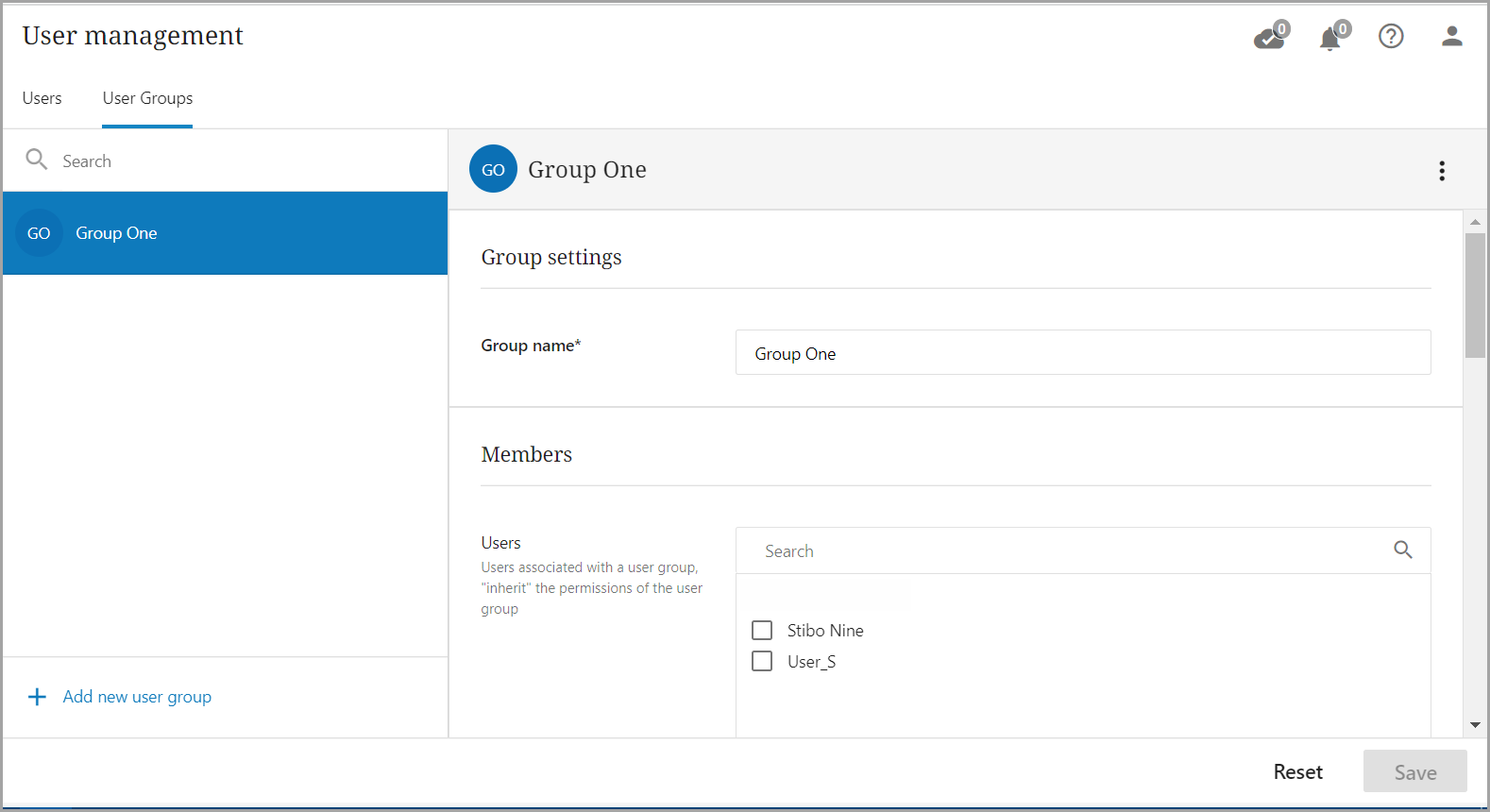Click the magnifier icon in members search
1490x812 pixels.
coord(1402,550)
